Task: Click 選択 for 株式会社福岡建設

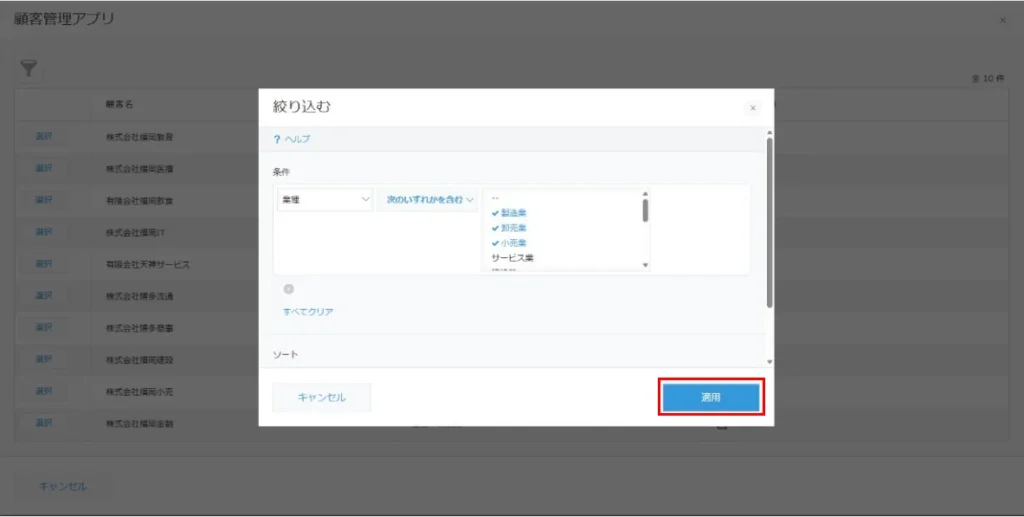Action: (43, 360)
